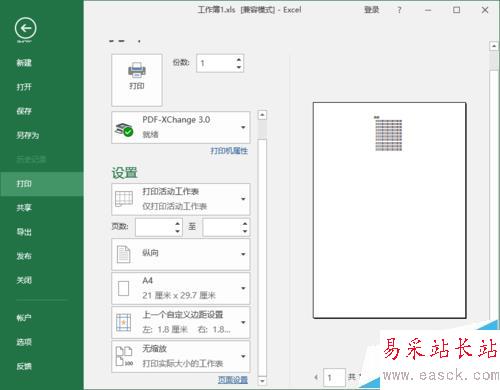The height and width of the screenshot is (390, 500).
Task: Open the 页面设置 page setup link
Action: coord(233,380)
